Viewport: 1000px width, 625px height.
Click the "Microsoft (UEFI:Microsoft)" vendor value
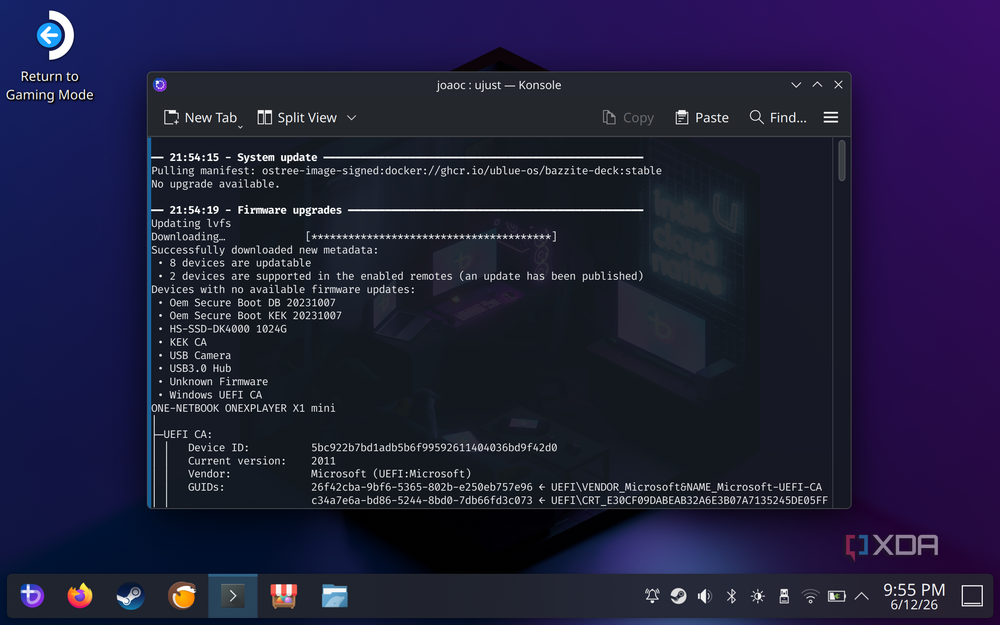391,474
